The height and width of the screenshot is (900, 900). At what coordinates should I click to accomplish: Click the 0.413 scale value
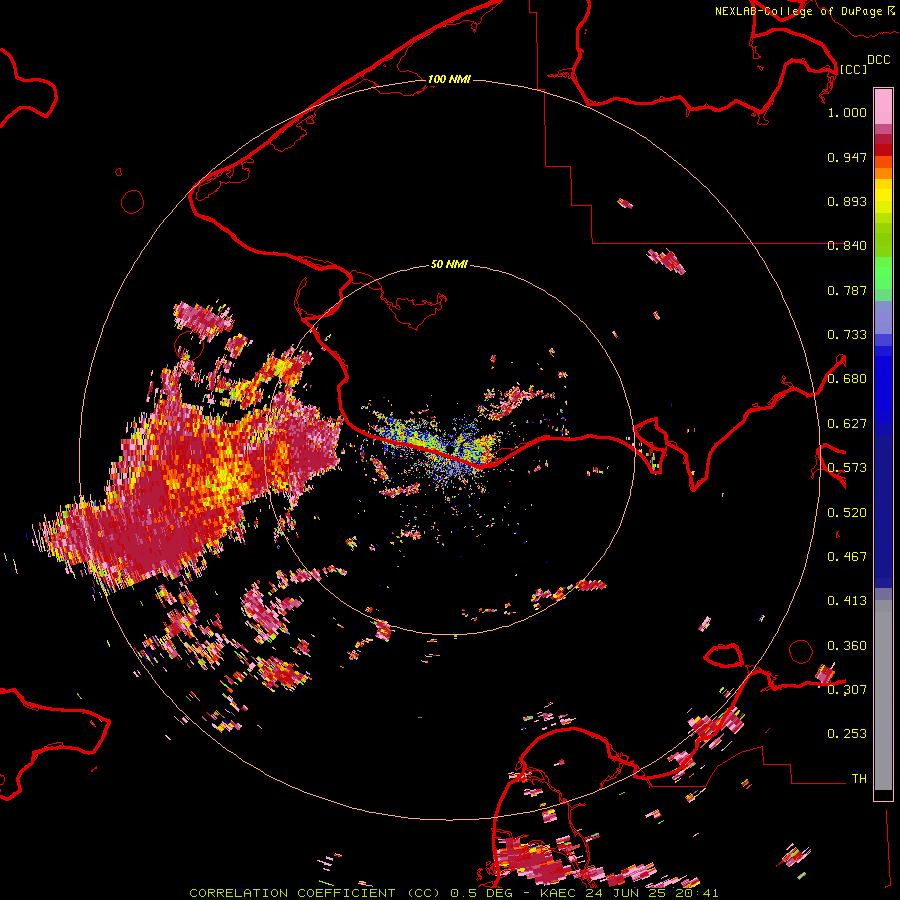[x=847, y=601]
